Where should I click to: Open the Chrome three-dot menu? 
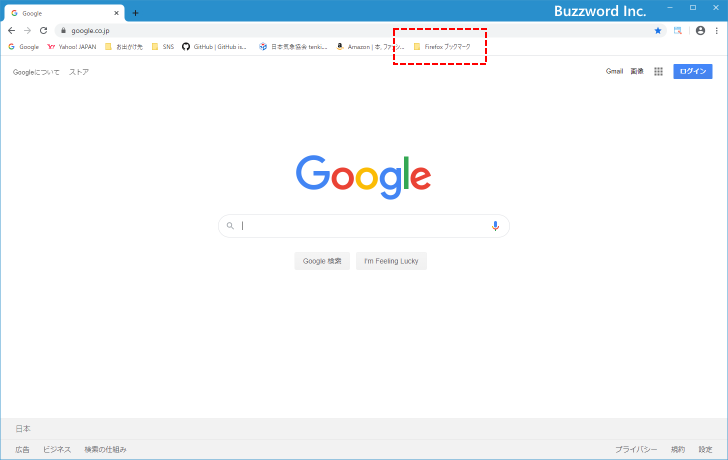click(717, 31)
